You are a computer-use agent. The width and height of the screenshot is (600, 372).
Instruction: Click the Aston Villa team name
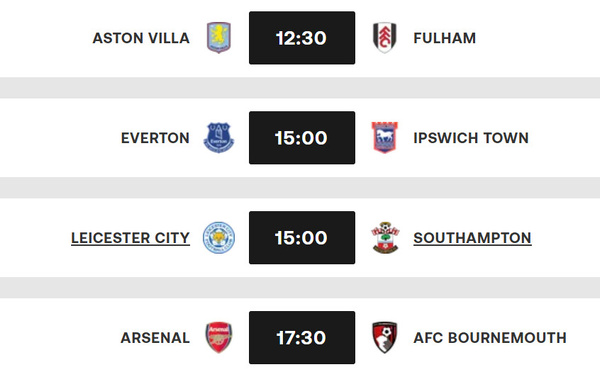coord(141,38)
